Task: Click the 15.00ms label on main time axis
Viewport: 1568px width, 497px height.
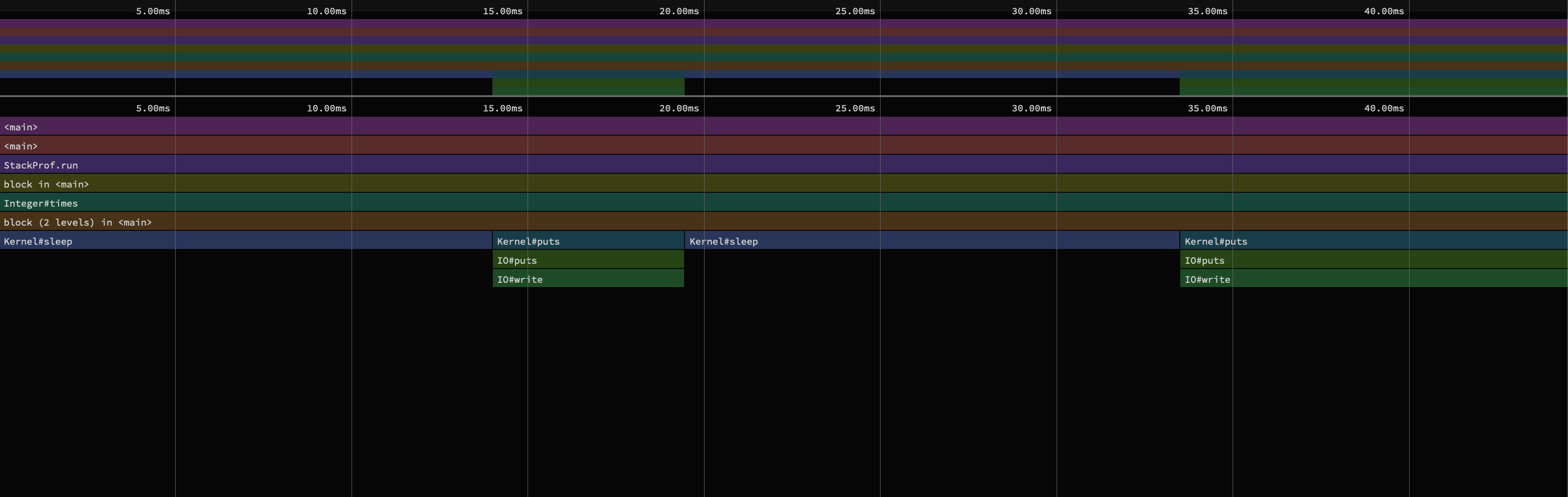Action: pos(503,109)
